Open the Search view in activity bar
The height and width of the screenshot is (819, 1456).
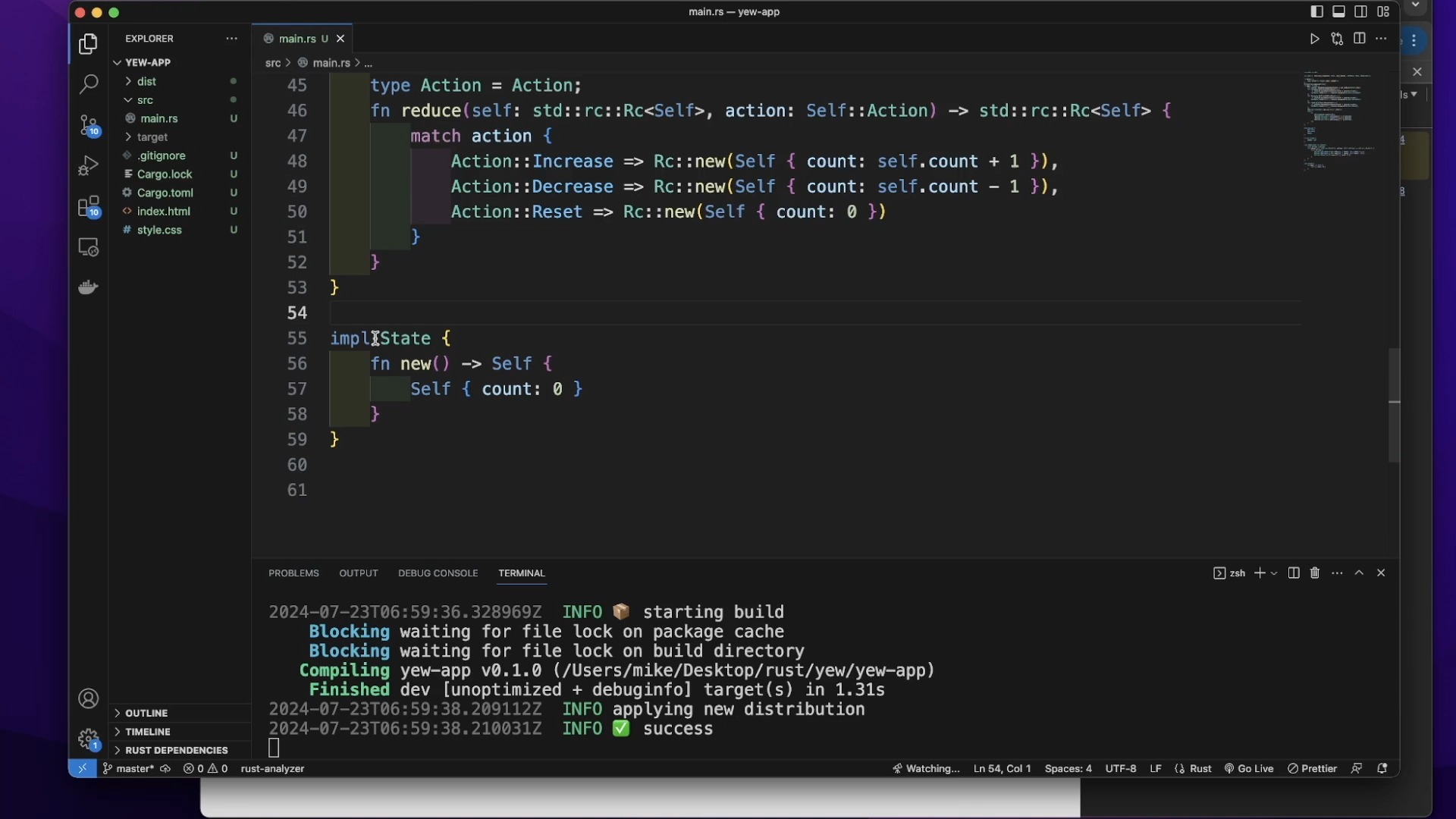(x=89, y=84)
